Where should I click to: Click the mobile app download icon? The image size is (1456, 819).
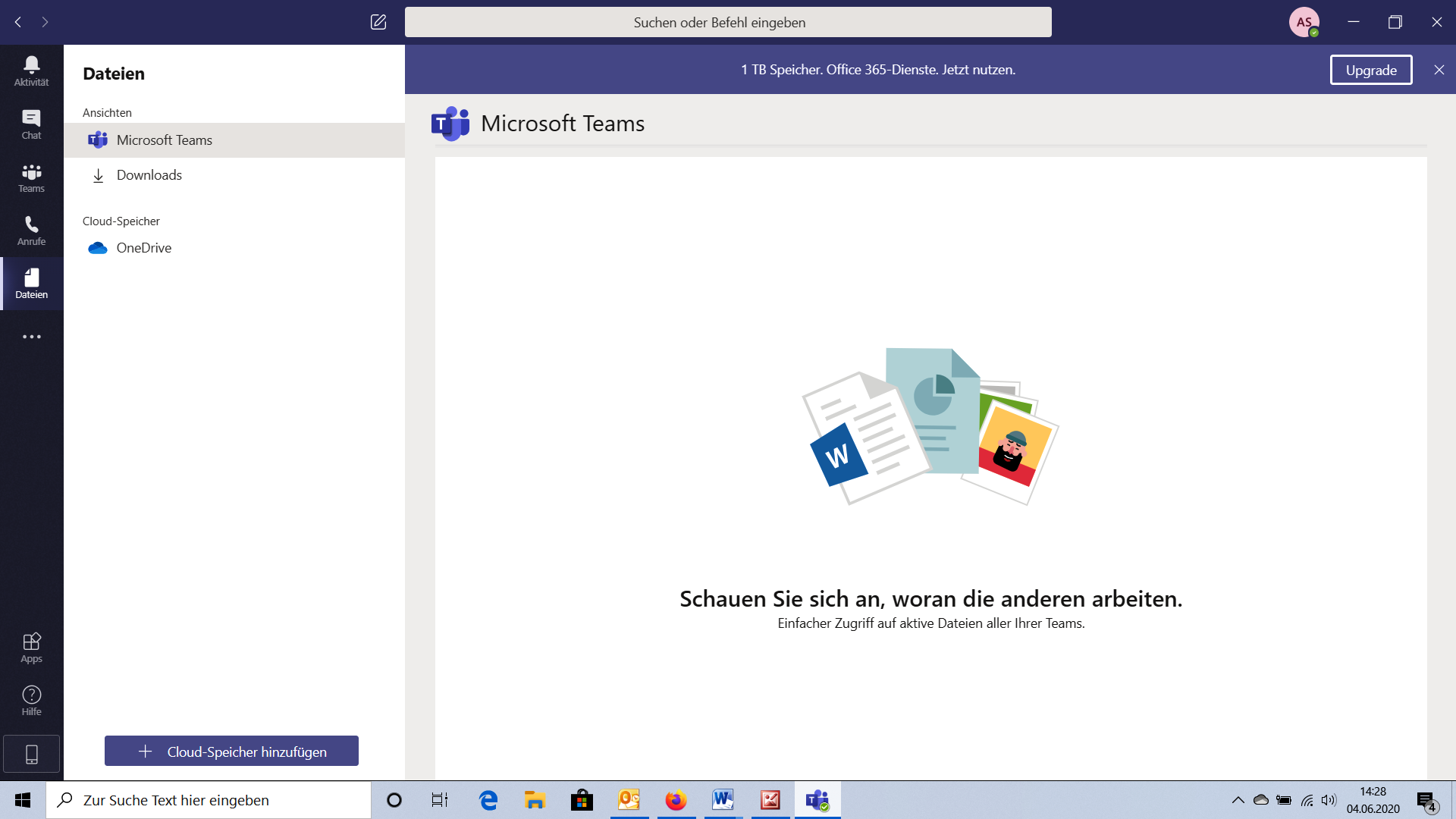[31, 754]
